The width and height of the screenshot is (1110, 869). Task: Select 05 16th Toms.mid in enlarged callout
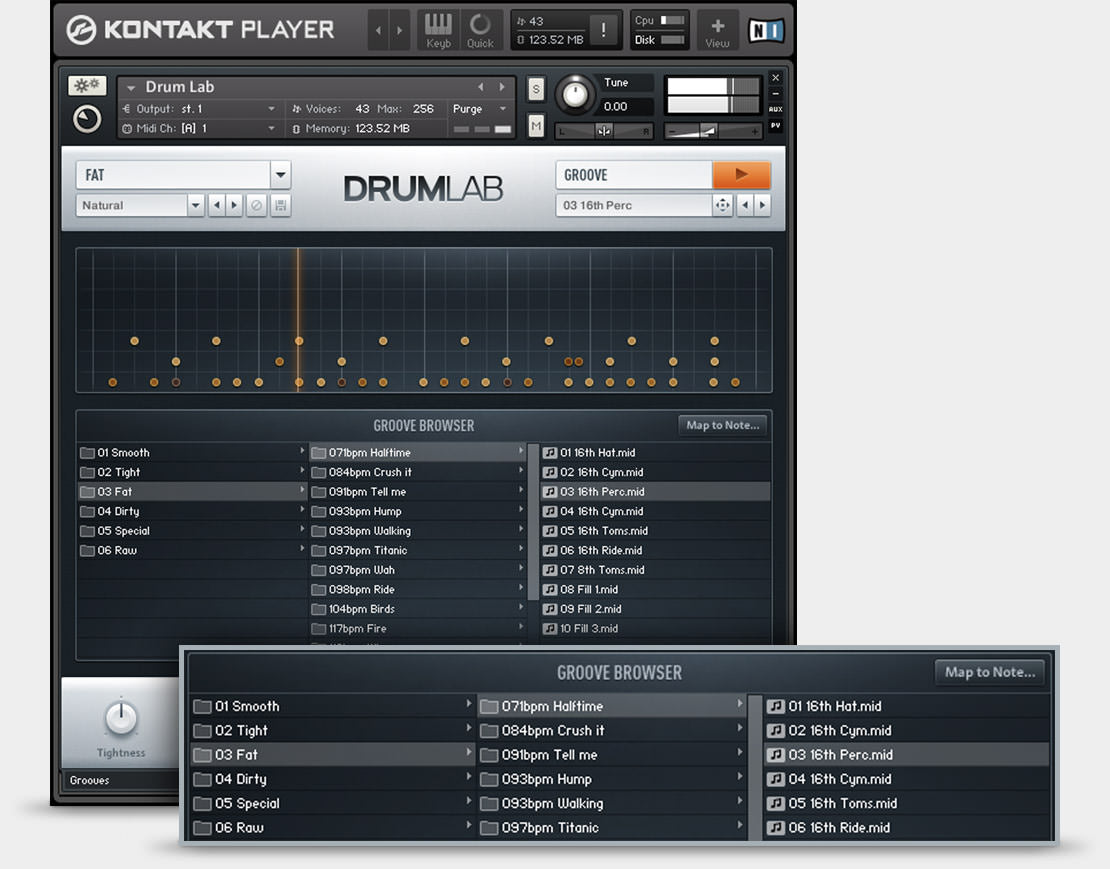click(907, 803)
